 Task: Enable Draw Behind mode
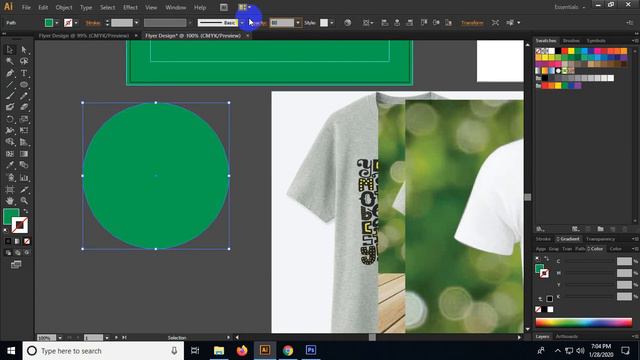(17, 253)
